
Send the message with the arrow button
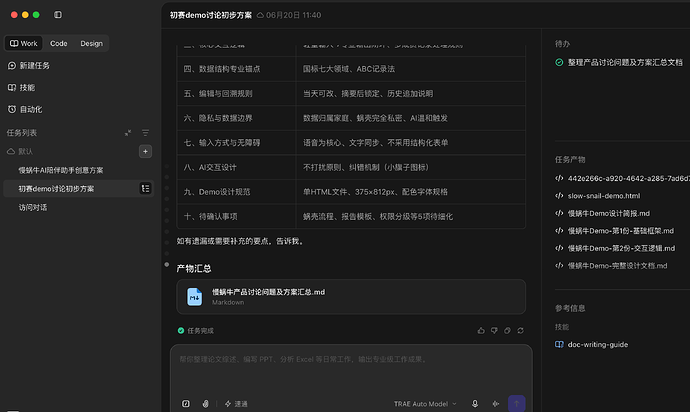pyautogui.click(x=517, y=404)
